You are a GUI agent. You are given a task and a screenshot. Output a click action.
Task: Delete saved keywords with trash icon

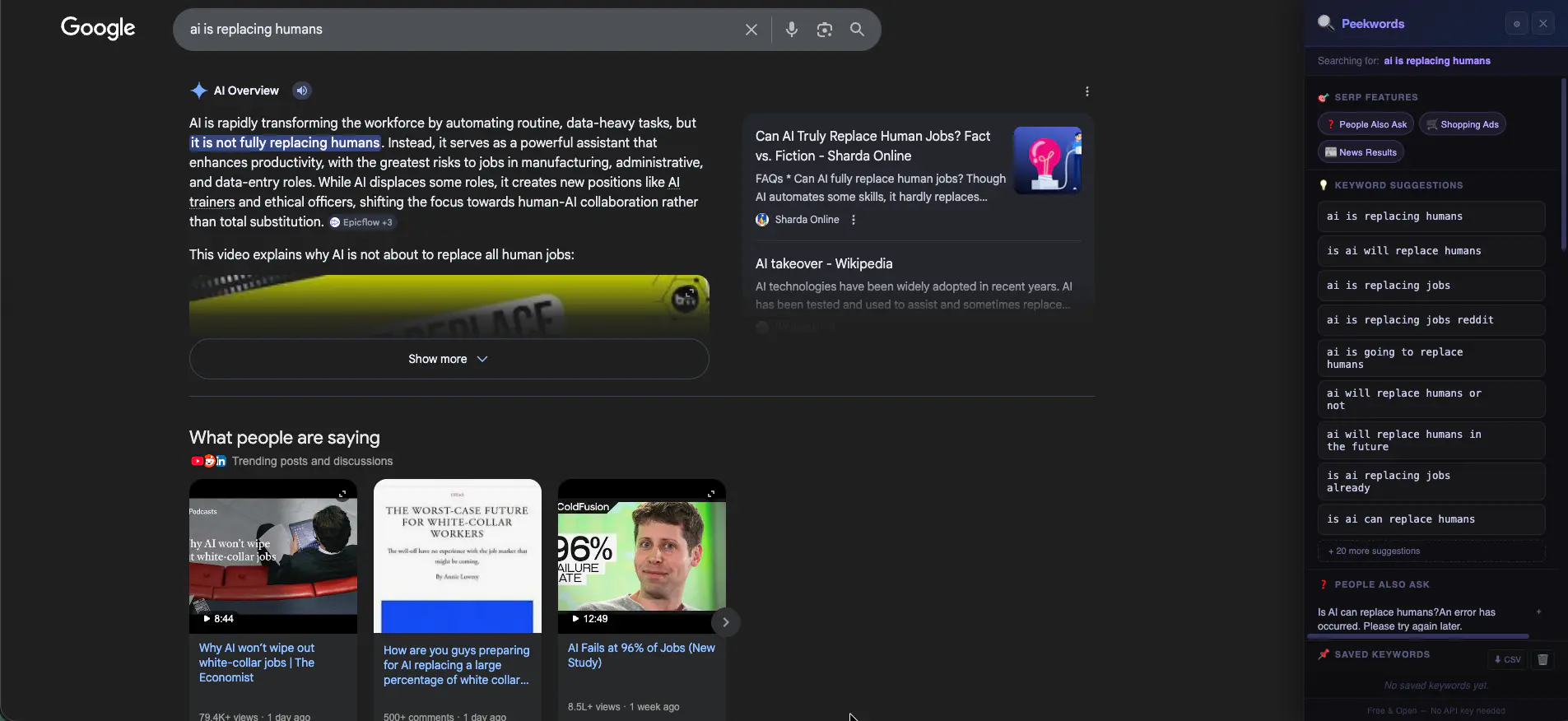point(1542,659)
